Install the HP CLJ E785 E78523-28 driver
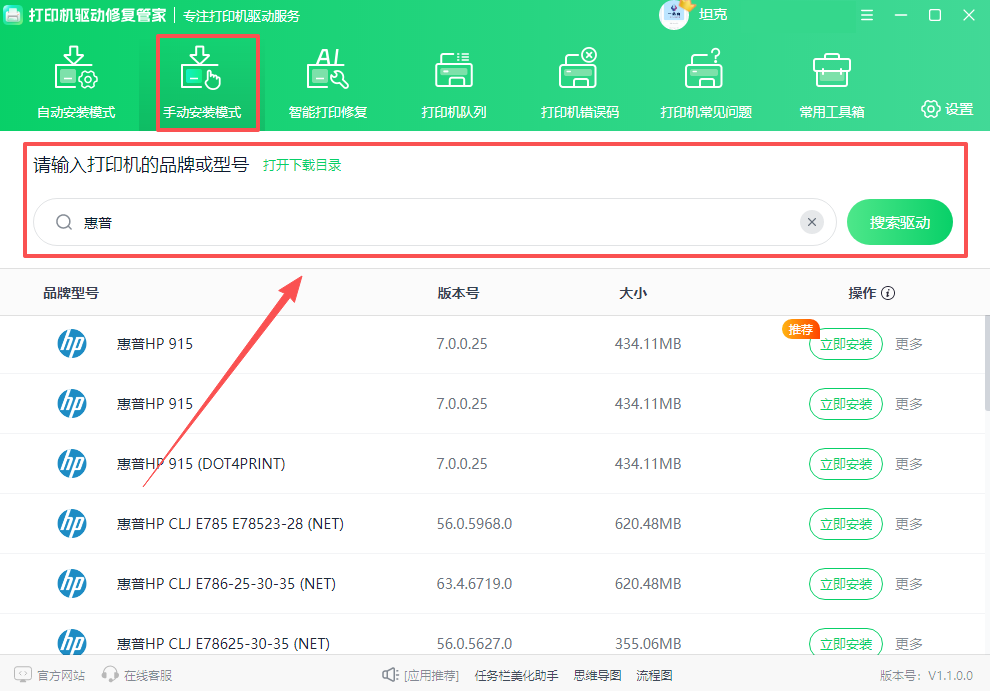The width and height of the screenshot is (990, 691). (x=845, y=524)
